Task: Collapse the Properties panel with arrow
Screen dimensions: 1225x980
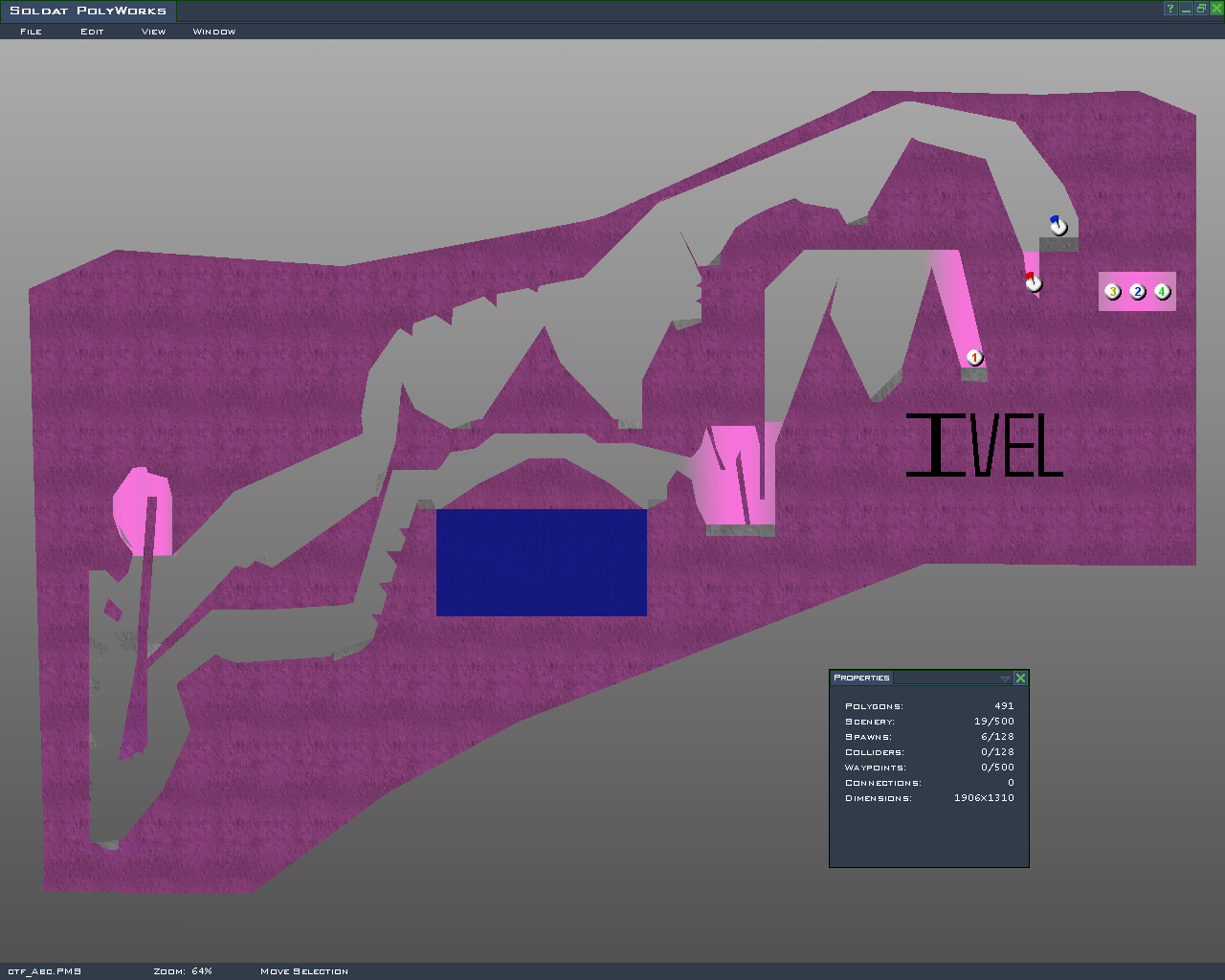Action: pyautogui.click(x=1004, y=678)
